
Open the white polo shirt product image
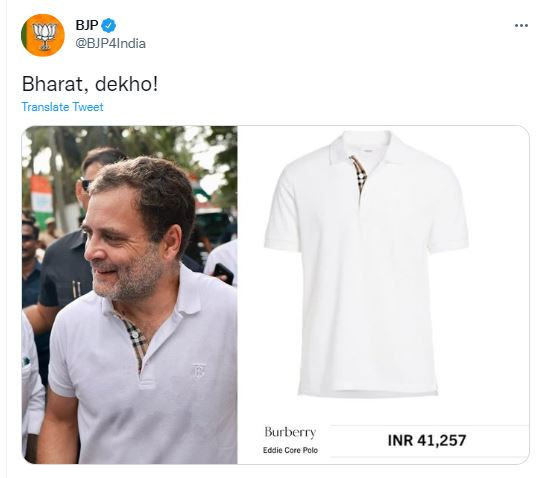click(x=366, y=264)
